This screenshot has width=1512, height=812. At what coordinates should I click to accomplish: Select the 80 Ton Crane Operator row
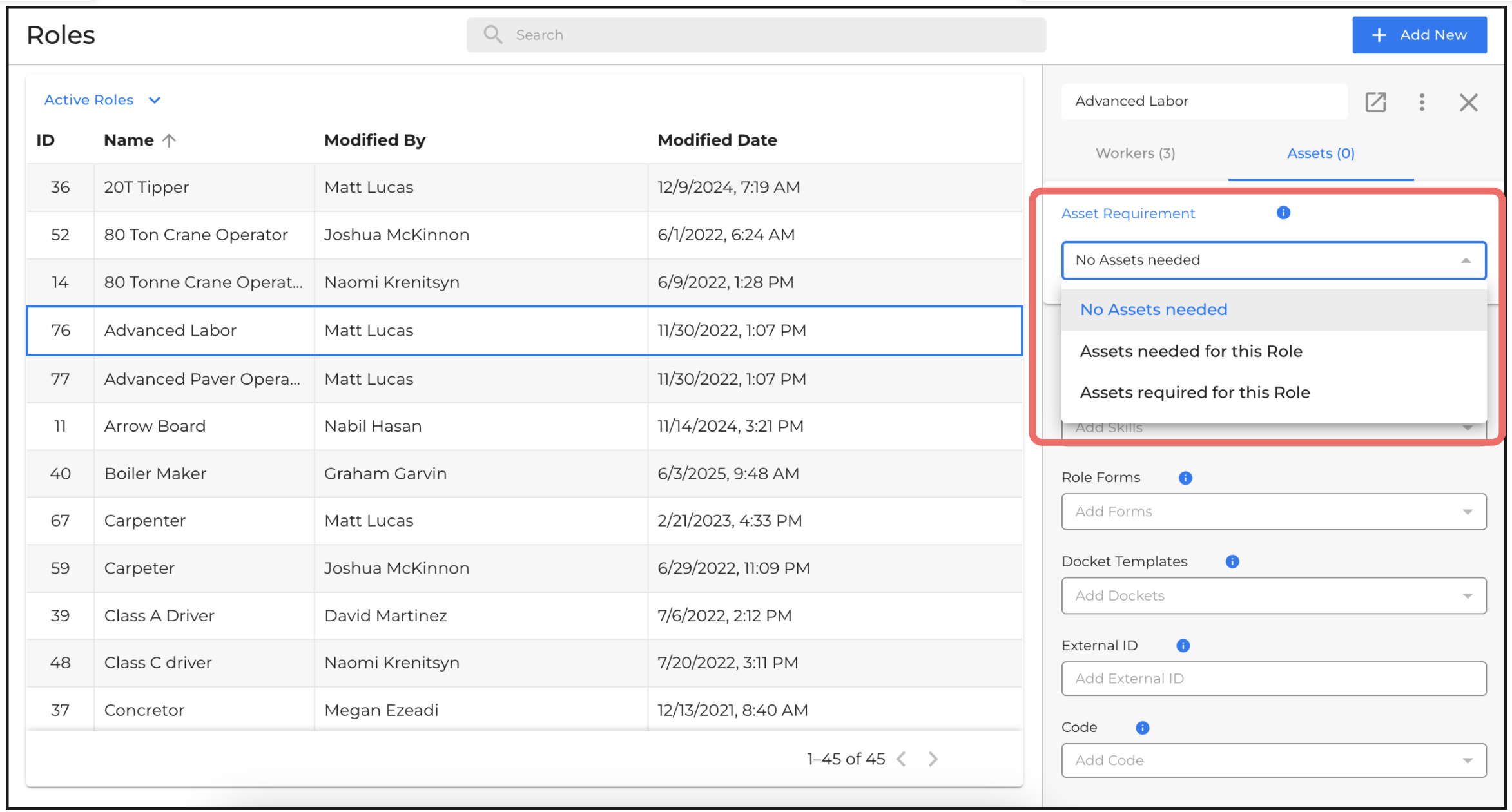click(x=524, y=235)
